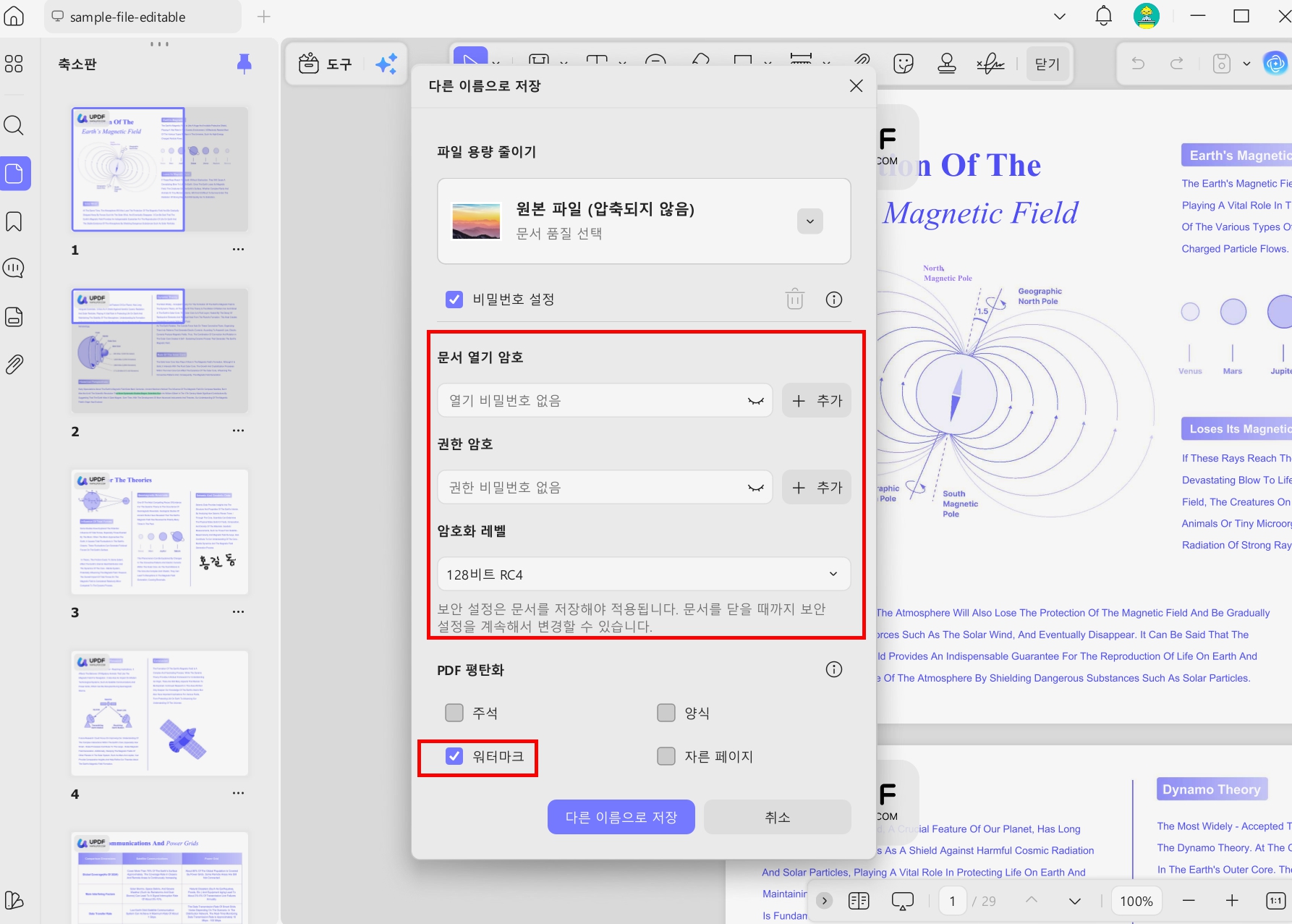Check the 주석 flatten checkbox
This screenshot has height=924, width=1292.
coord(454,713)
